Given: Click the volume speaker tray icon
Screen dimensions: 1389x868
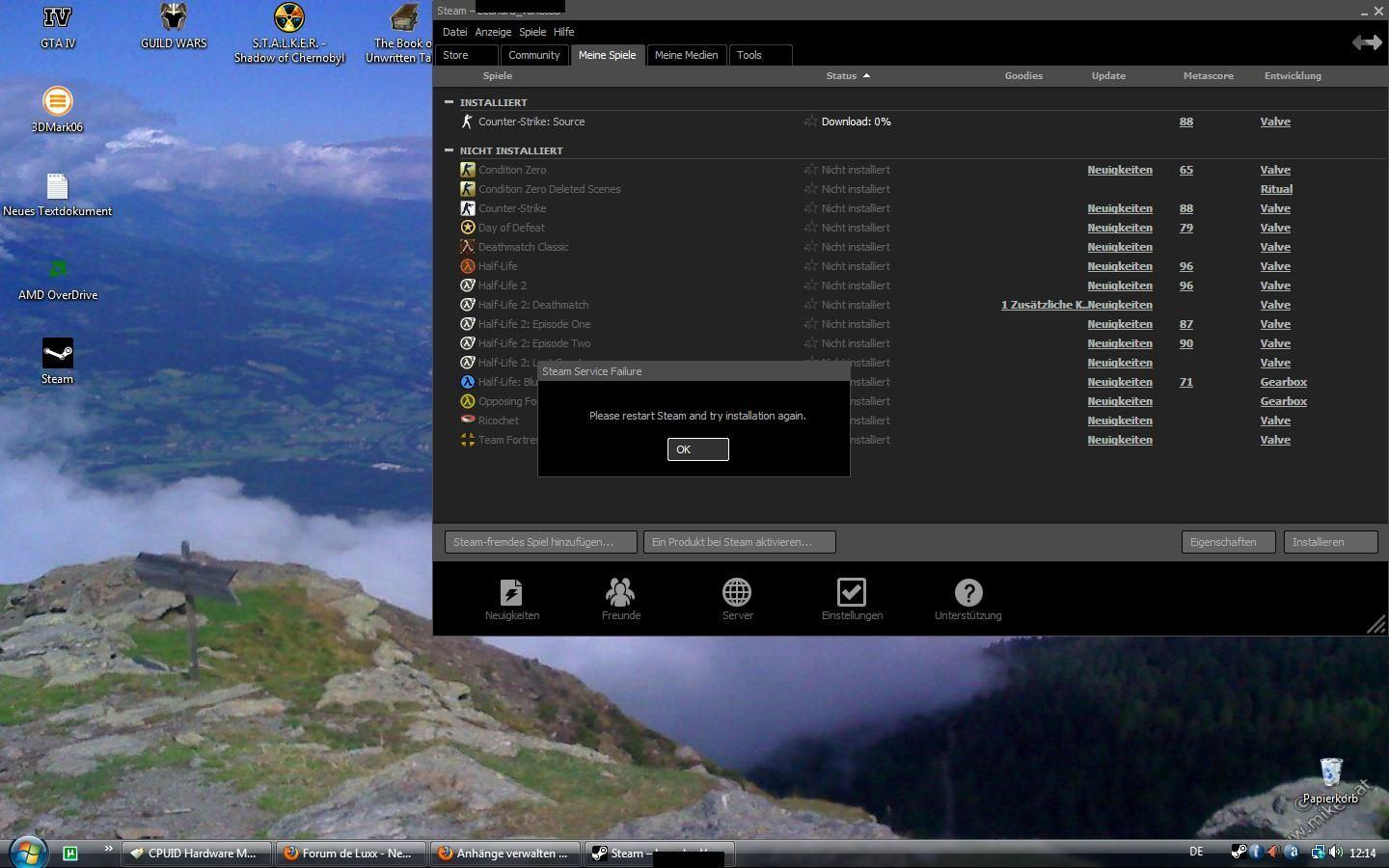Looking at the screenshot, I should pos(1336,852).
